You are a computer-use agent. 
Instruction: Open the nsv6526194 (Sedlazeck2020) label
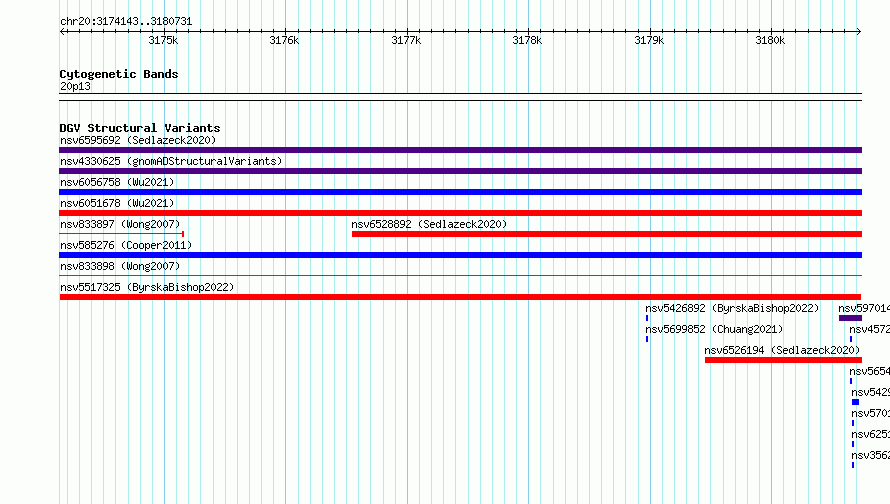(x=782, y=350)
